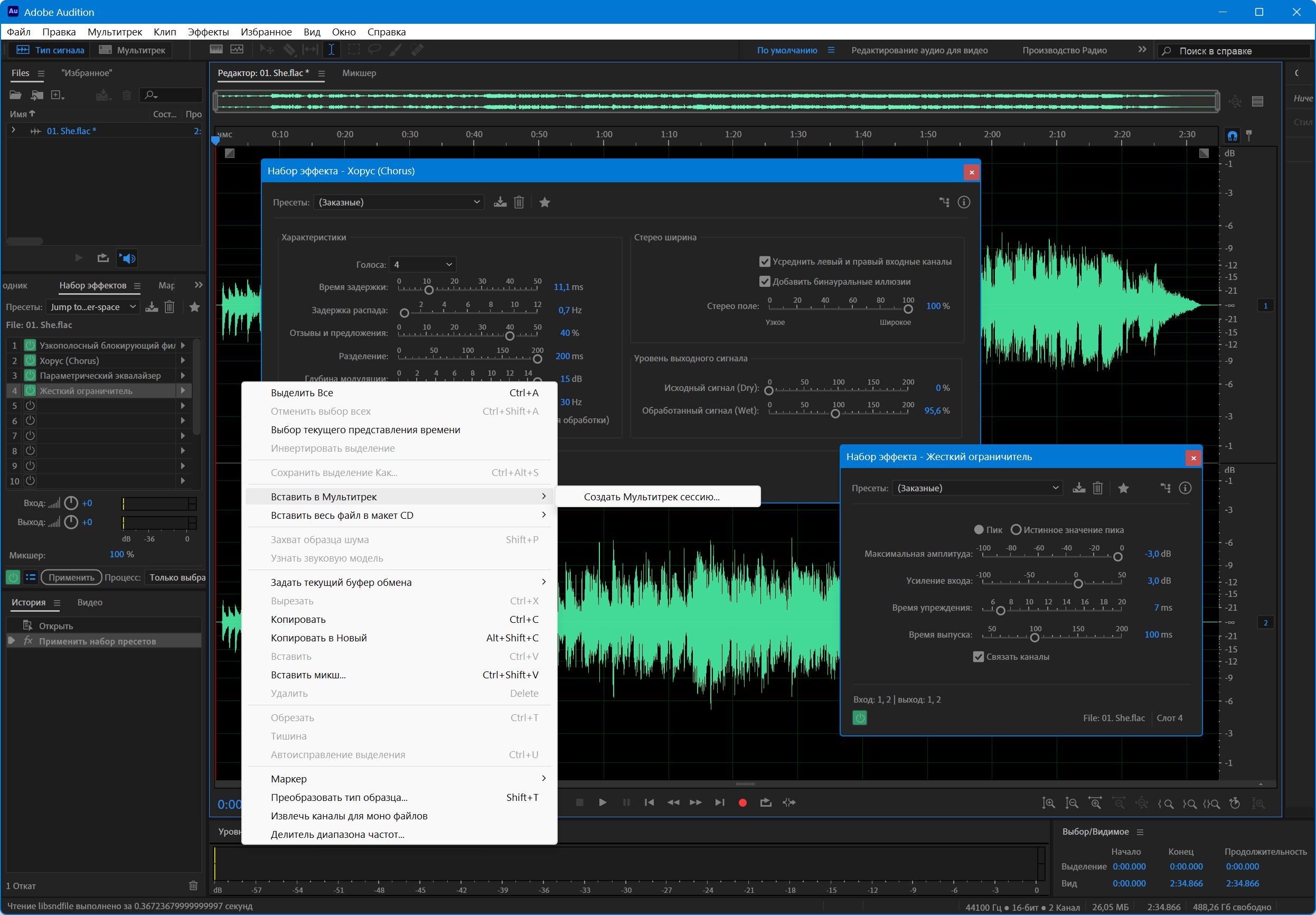Click the Применить button
The height and width of the screenshot is (915, 1316).
coord(71,577)
